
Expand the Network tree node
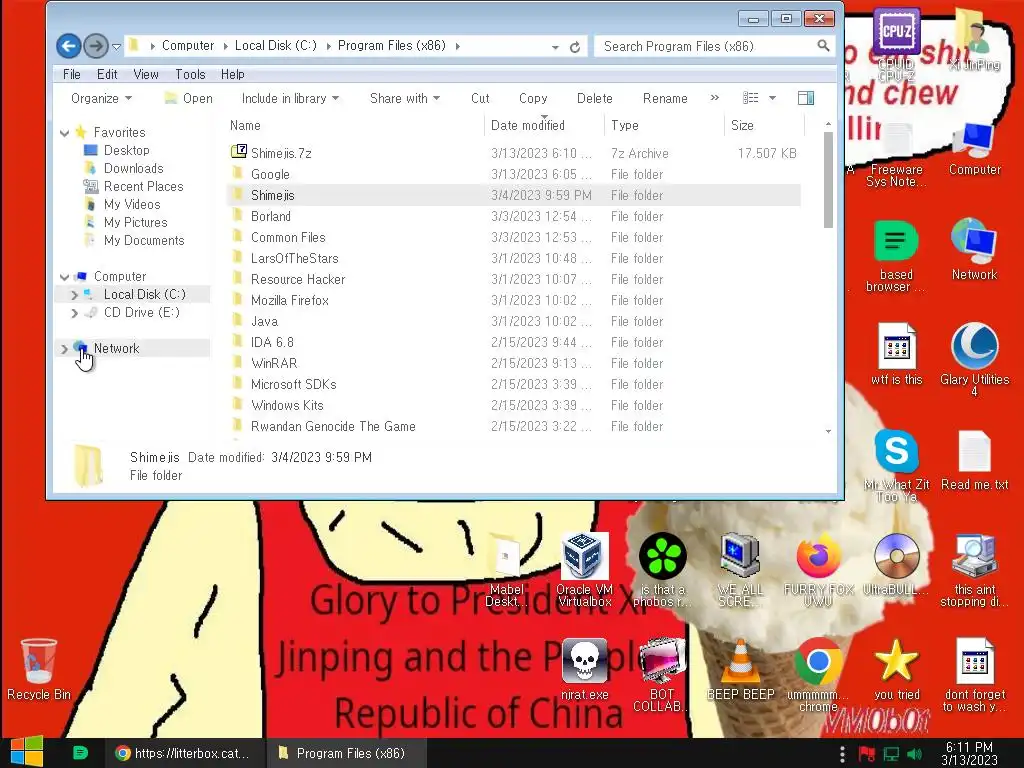pos(65,349)
